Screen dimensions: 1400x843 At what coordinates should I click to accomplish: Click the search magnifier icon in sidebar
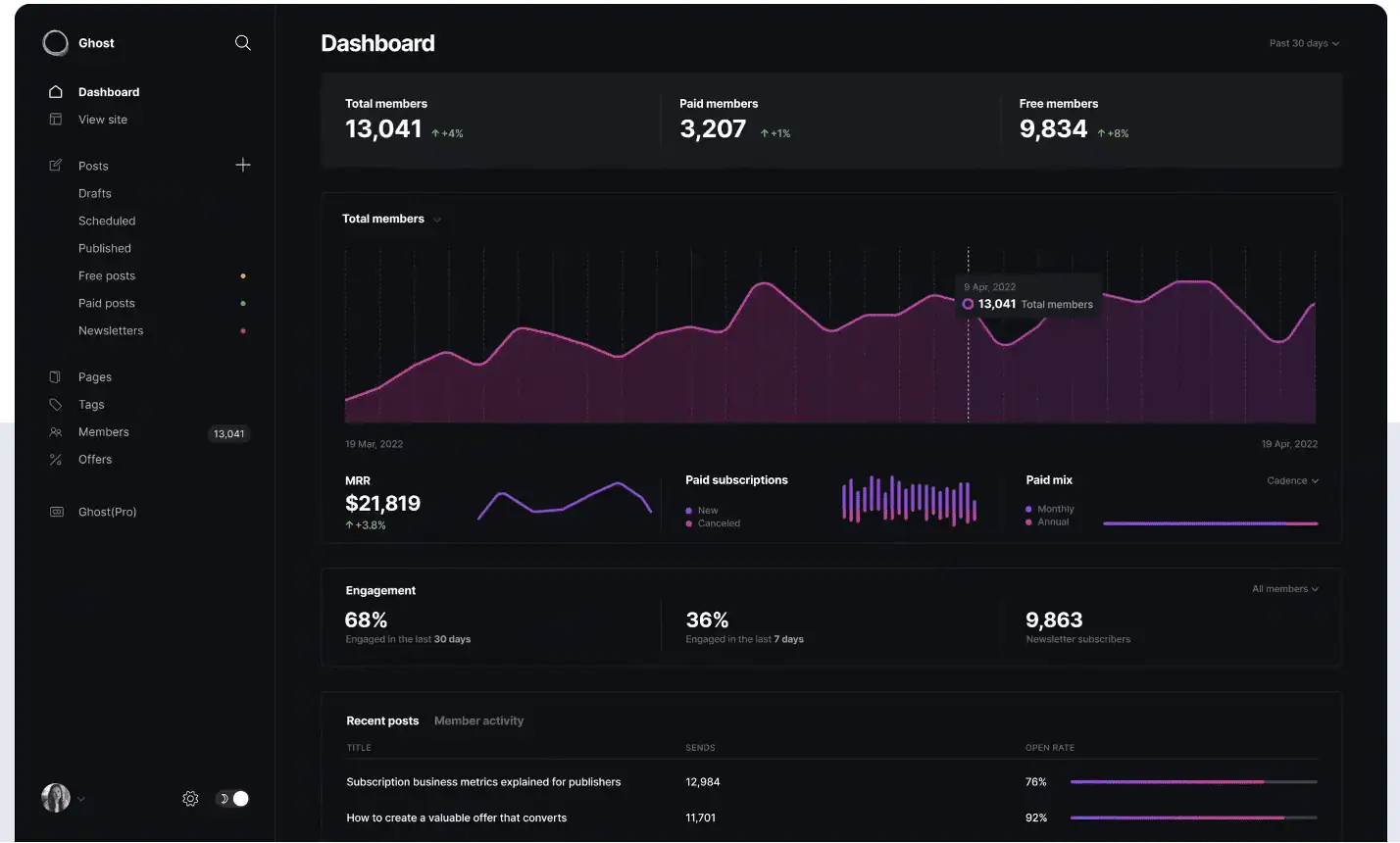click(243, 43)
